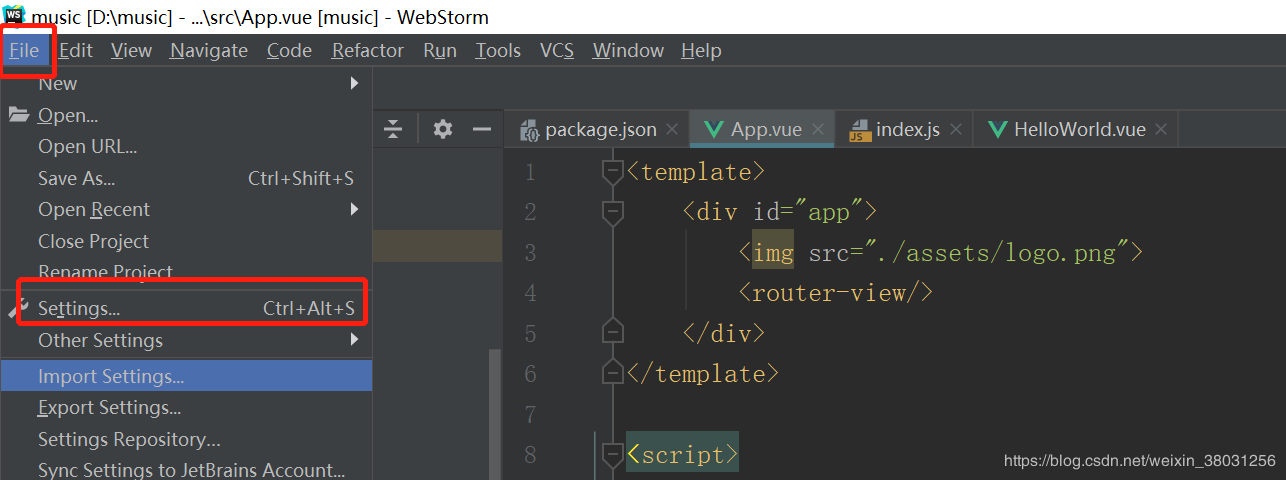Image resolution: width=1286 pixels, height=480 pixels.
Task: Collapse the div fold marker on line 2
Action: (x=612, y=212)
